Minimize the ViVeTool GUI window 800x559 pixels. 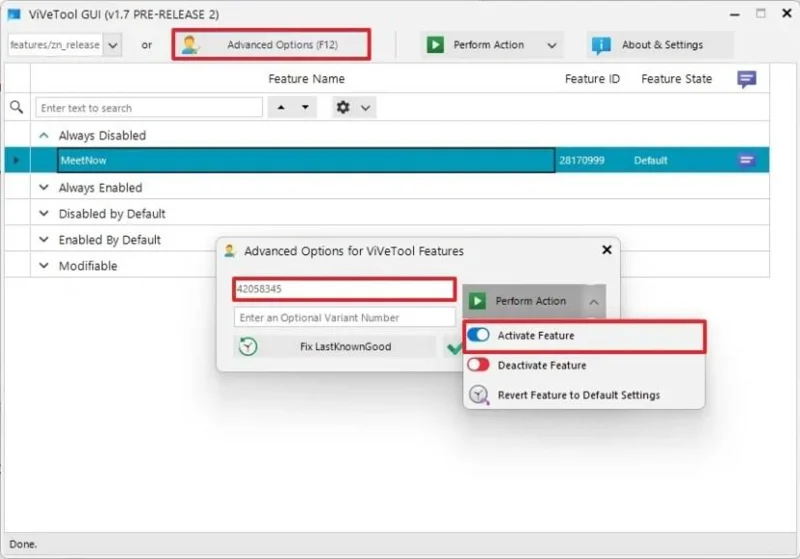click(x=734, y=14)
